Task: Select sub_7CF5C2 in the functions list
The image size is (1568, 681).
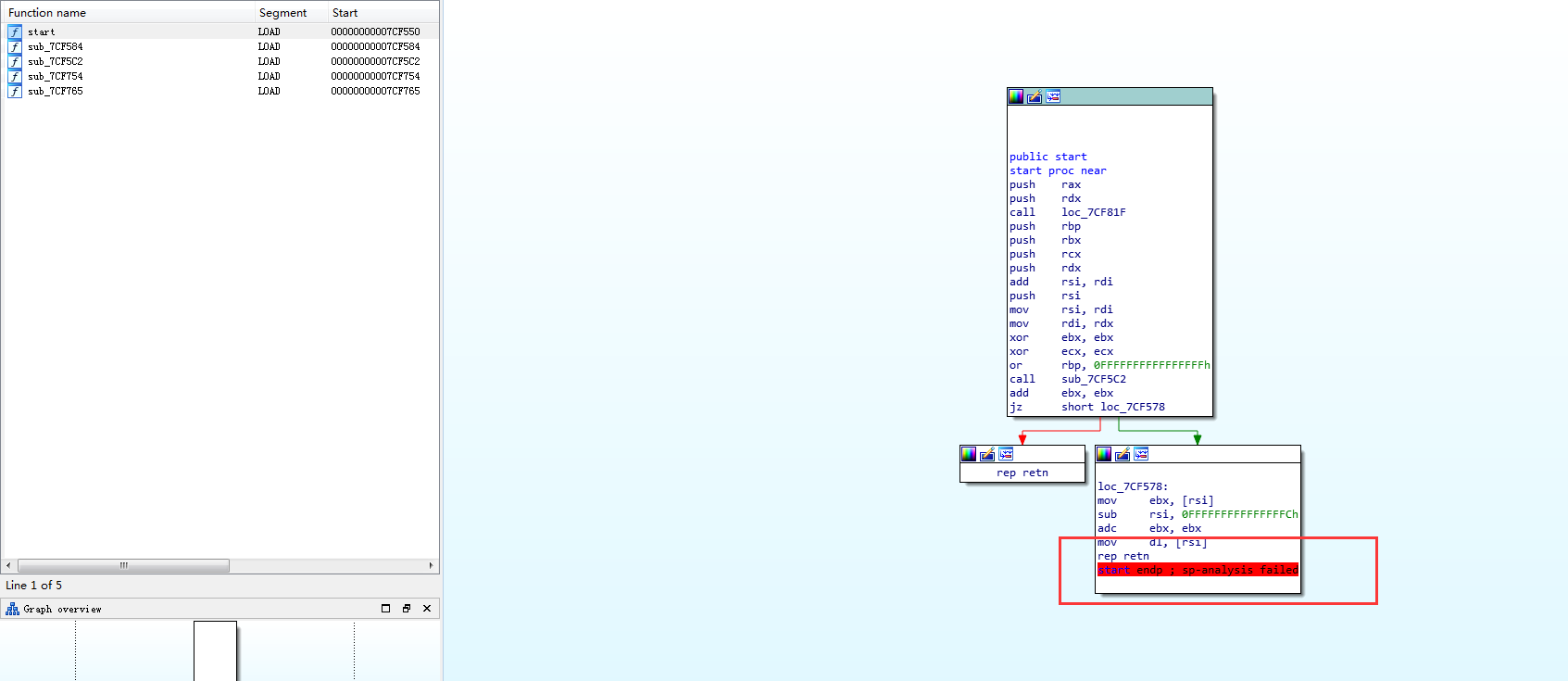Action: (220, 61)
